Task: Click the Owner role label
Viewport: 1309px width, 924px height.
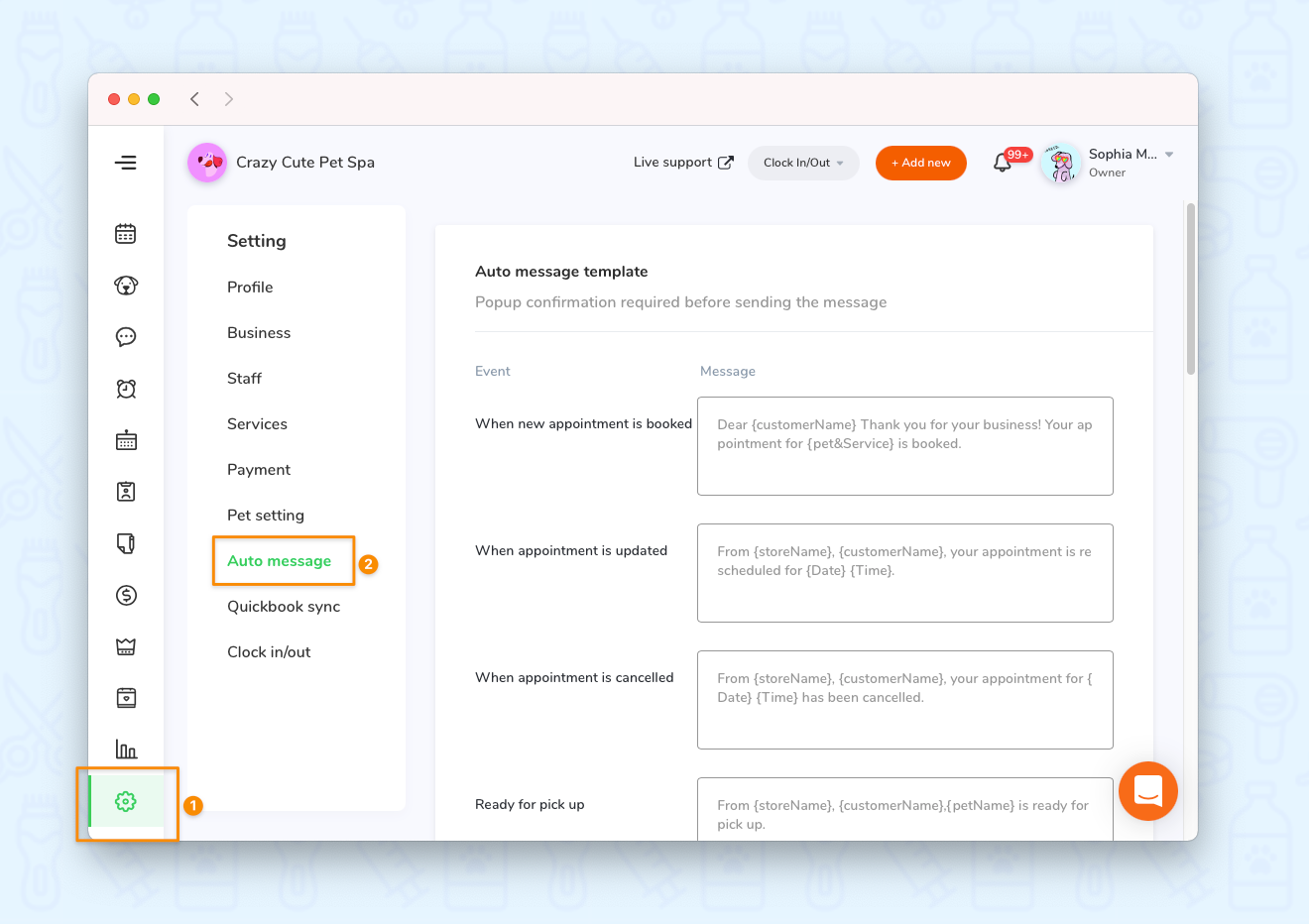Action: (1107, 173)
